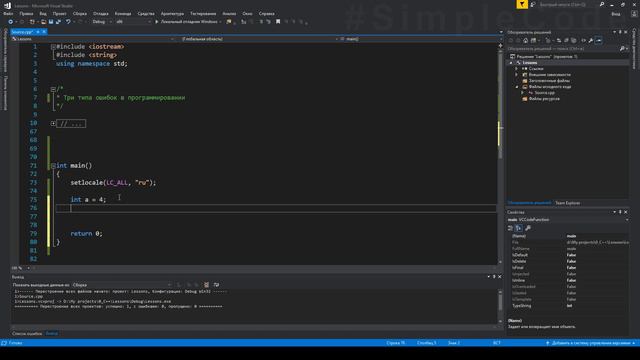This screenshot has height=360, width=640.
Task: Click the Save All toolbar icon
Action: coord(58,22)
